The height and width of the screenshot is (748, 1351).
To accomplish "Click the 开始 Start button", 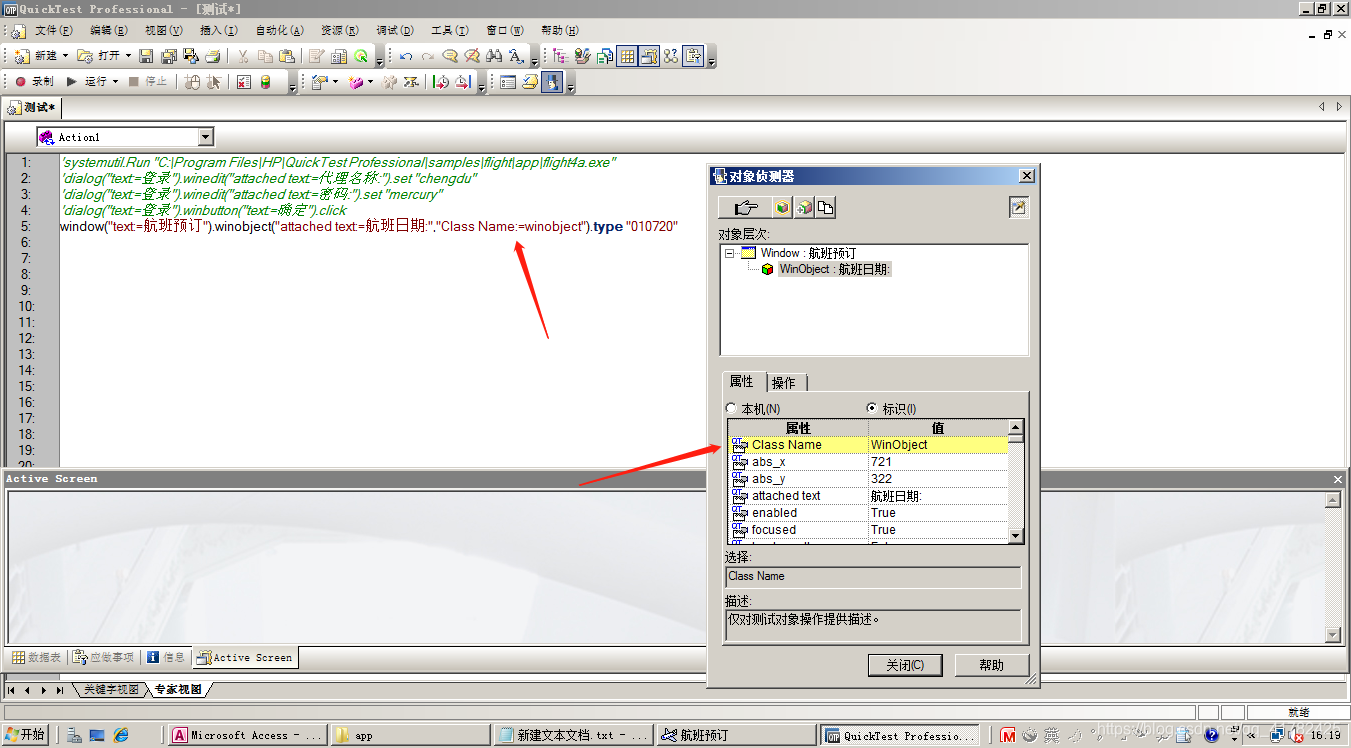I will click(x=26, y=735).
